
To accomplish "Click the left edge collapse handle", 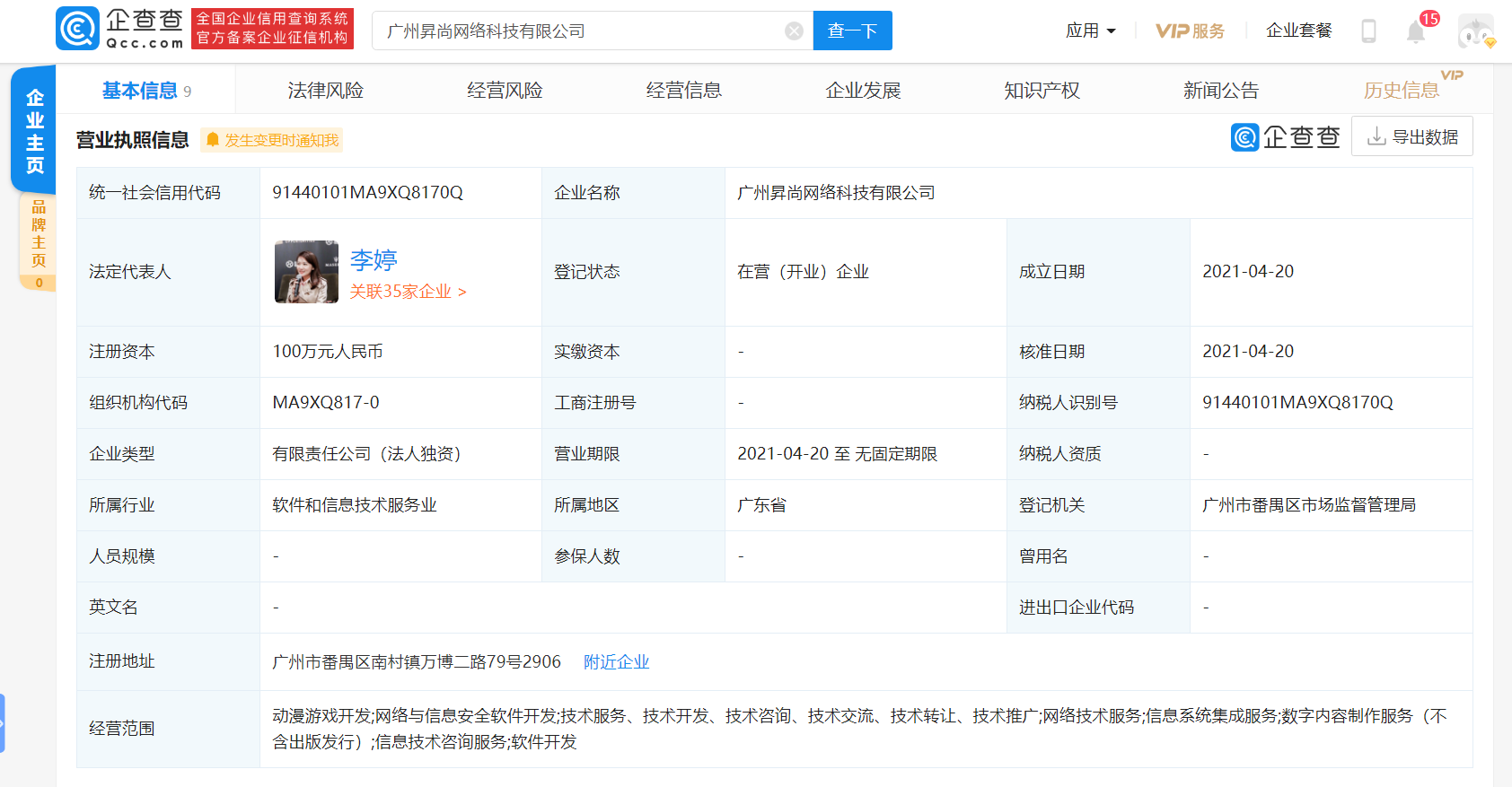I will coord(3,722).
